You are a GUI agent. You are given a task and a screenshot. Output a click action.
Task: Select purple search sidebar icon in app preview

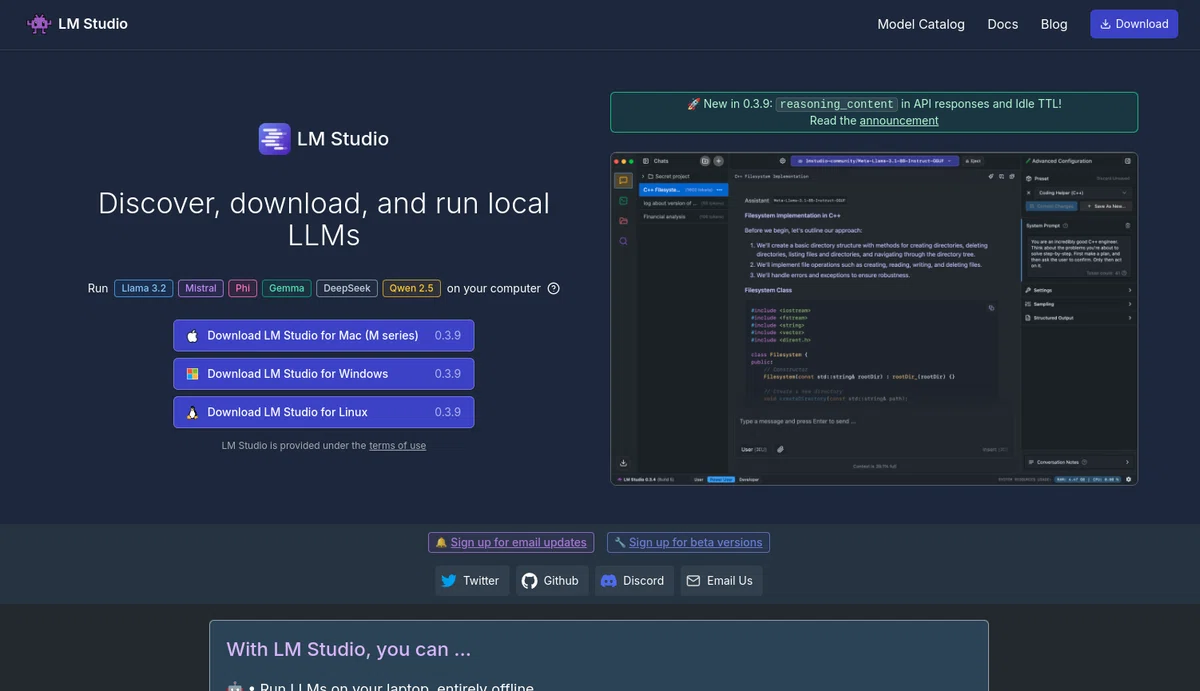[x=623, y=241]
